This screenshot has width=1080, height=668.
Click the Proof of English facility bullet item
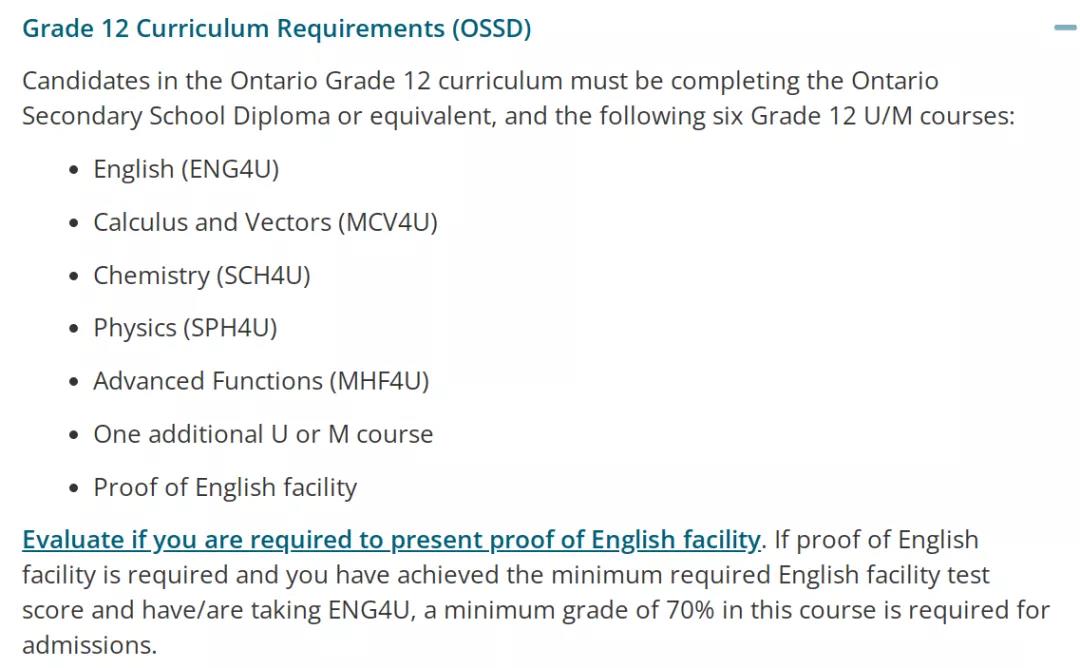(x=225, y=488)
